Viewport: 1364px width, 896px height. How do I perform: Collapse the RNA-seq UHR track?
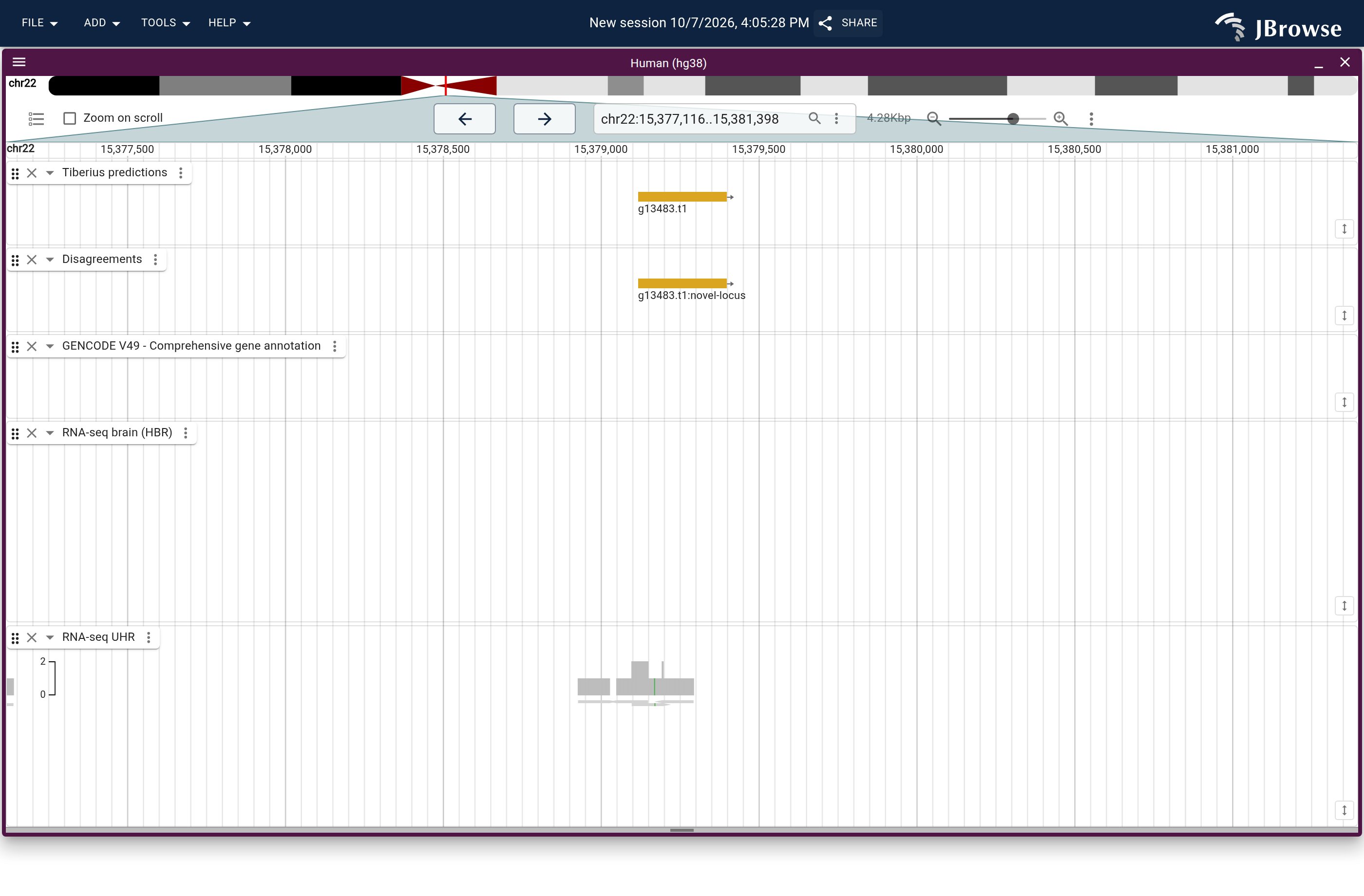click(x=50, y=637)
